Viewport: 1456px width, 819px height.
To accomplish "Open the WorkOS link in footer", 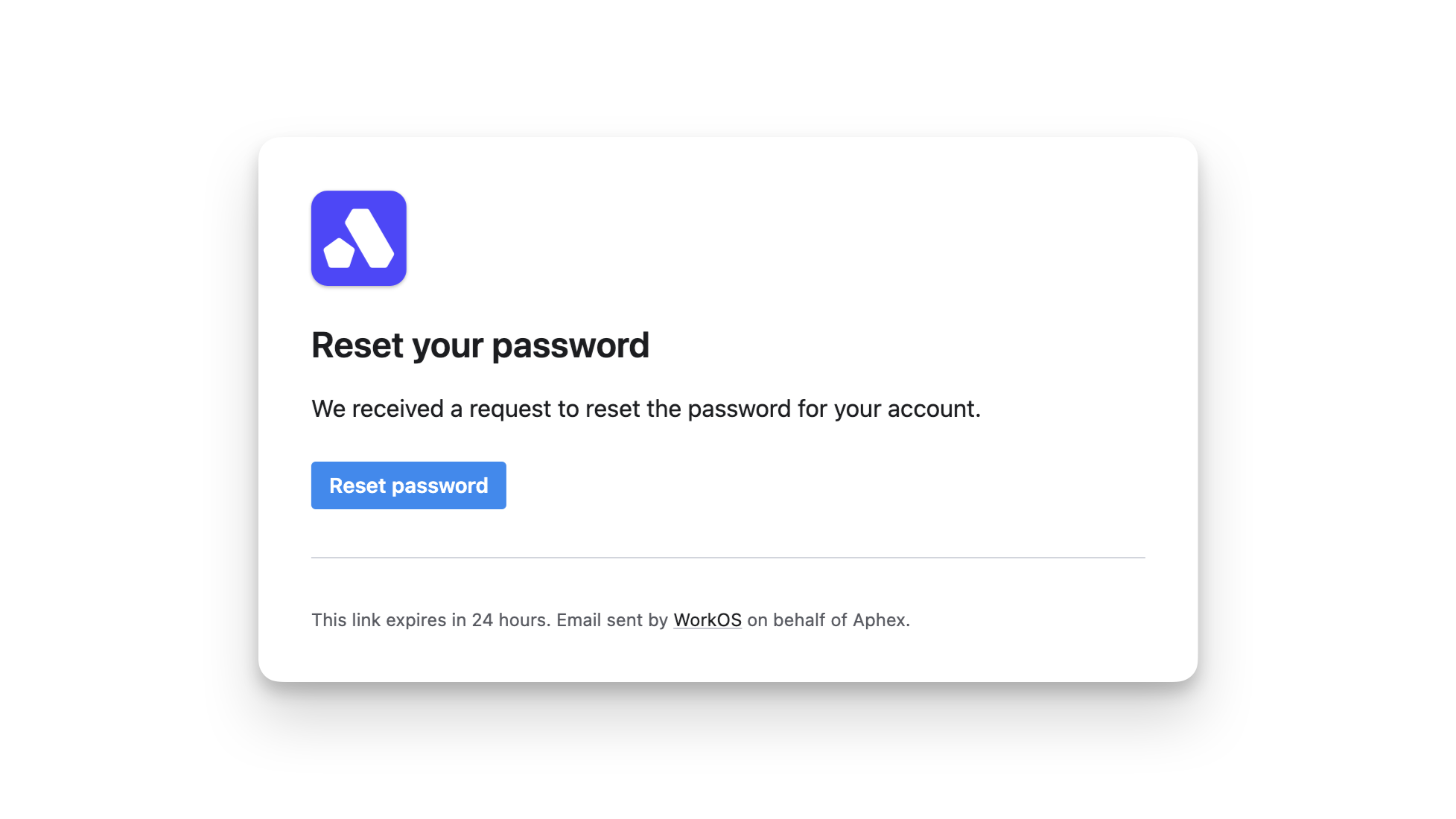I will point(707,620).
